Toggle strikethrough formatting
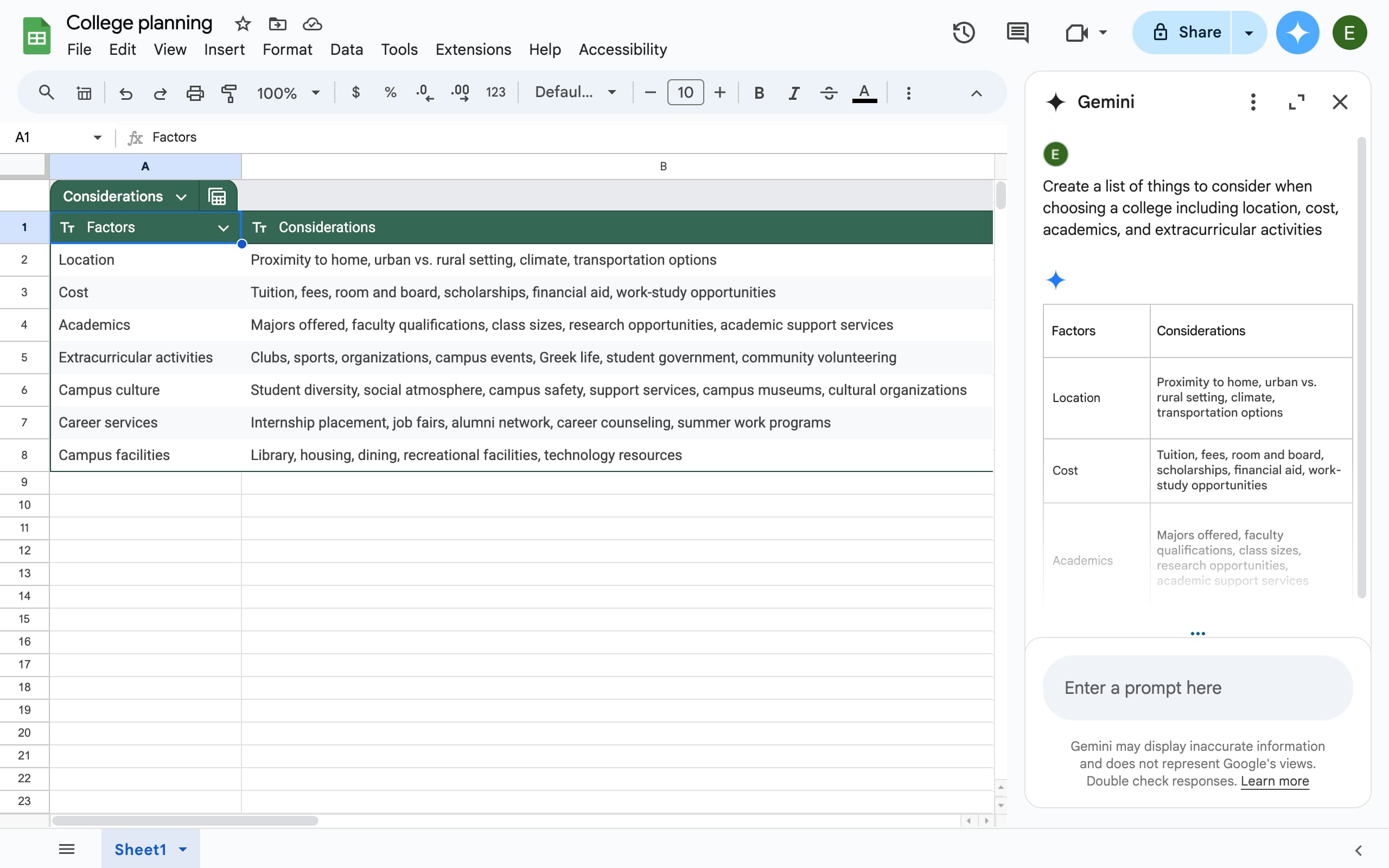 828,92
